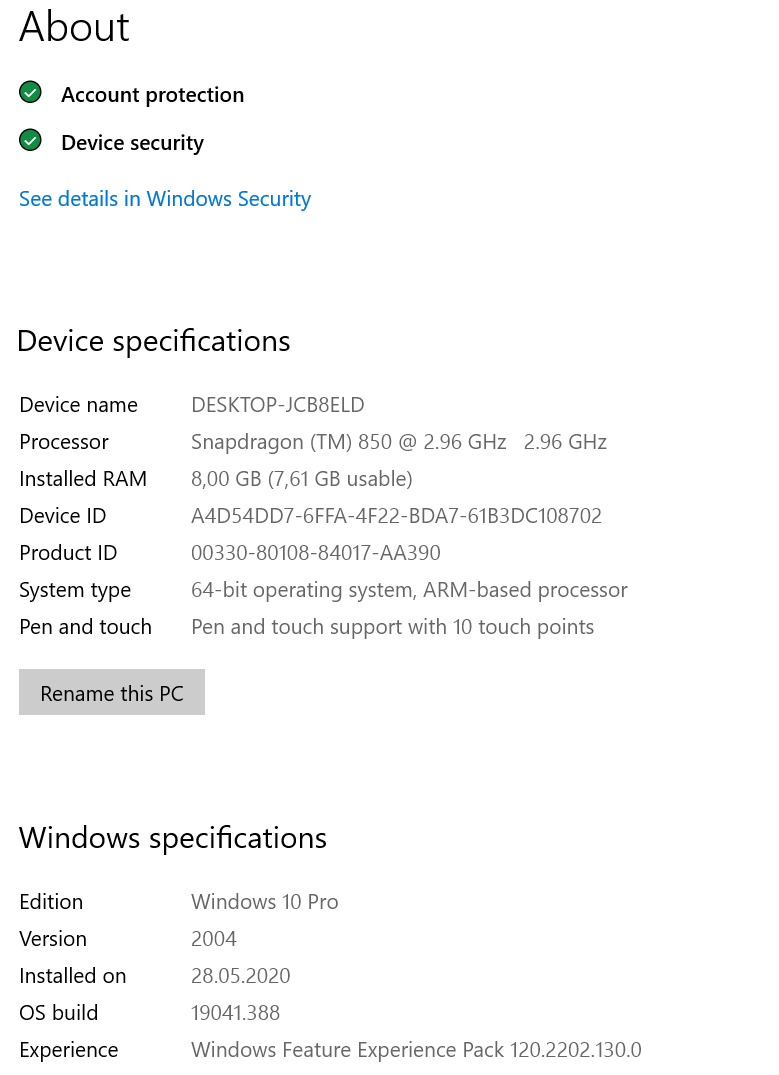Click the Device security status label
Viewport: 779px width, 1075px height.
[x=132, y=143]
